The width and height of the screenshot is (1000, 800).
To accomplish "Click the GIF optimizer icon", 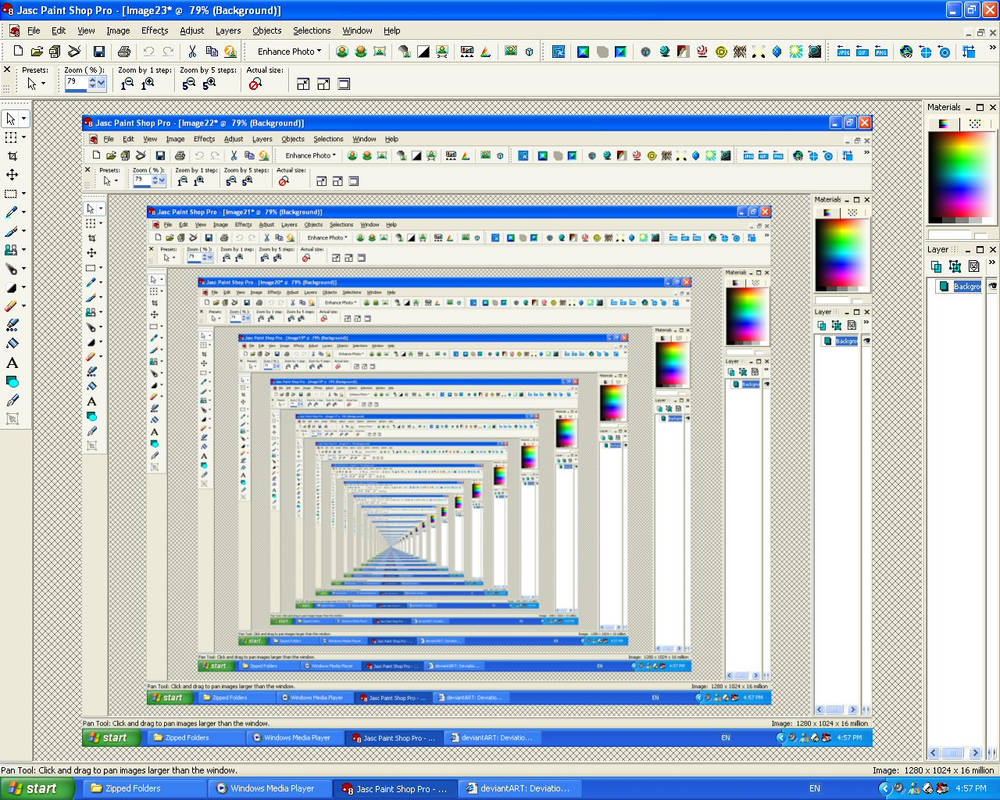I will click(862, 52).
